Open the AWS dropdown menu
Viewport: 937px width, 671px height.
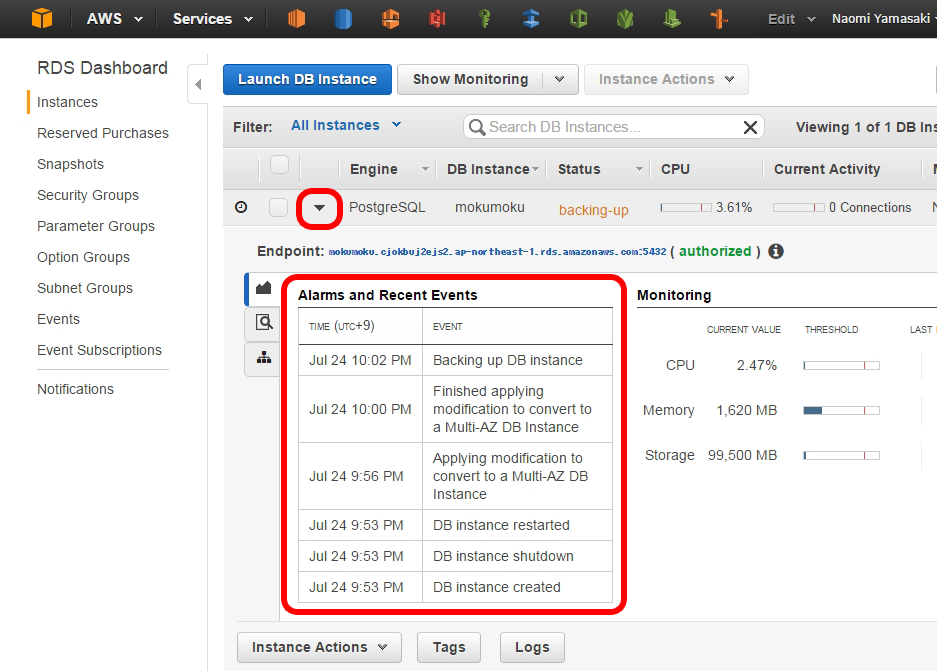(x=115, y=19)
